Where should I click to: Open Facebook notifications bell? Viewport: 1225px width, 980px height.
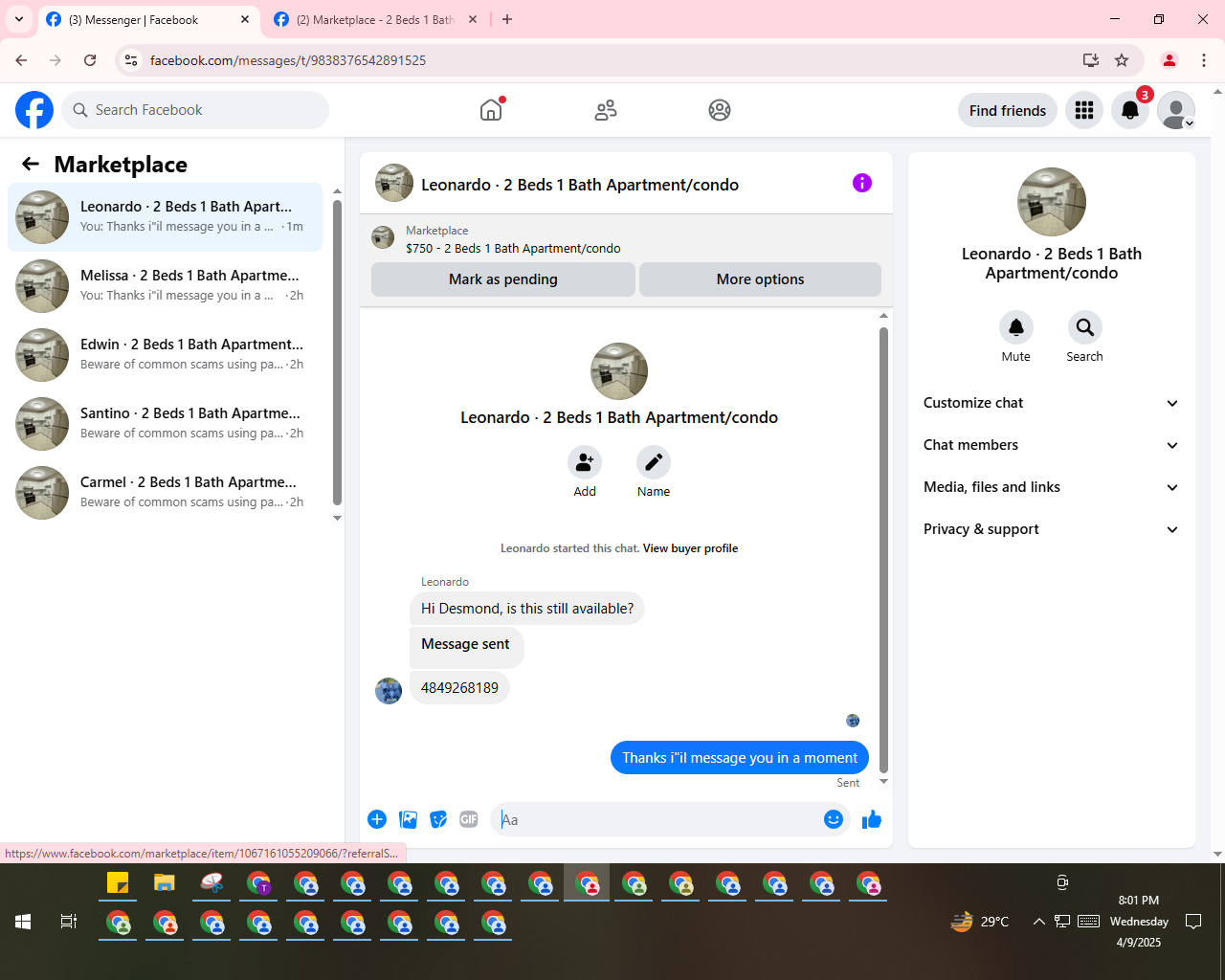coord(1130,110)
